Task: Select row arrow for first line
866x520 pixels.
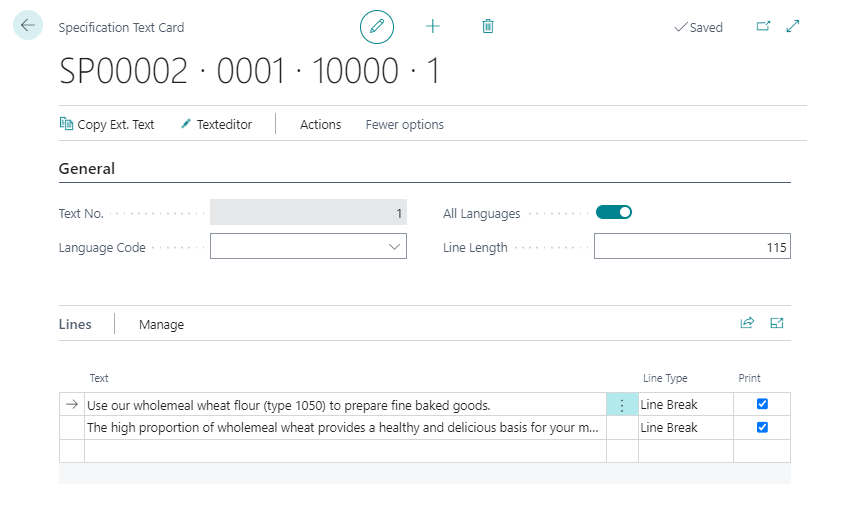Action: point(72,405)
